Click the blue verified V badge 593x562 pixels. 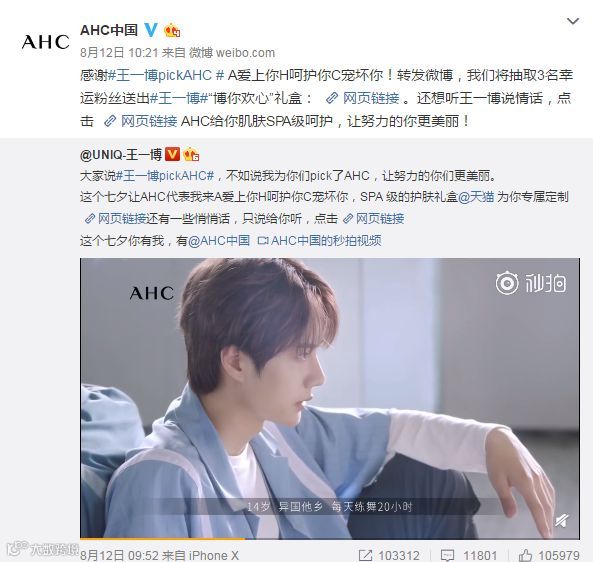pyautogui.click(x=151, y=29)
